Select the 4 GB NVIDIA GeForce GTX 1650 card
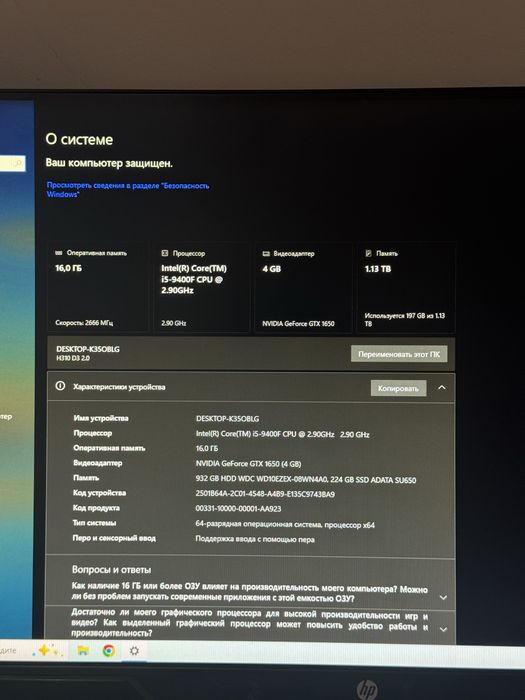The width and height of the screenshot is (525, 700). point(303,288)
